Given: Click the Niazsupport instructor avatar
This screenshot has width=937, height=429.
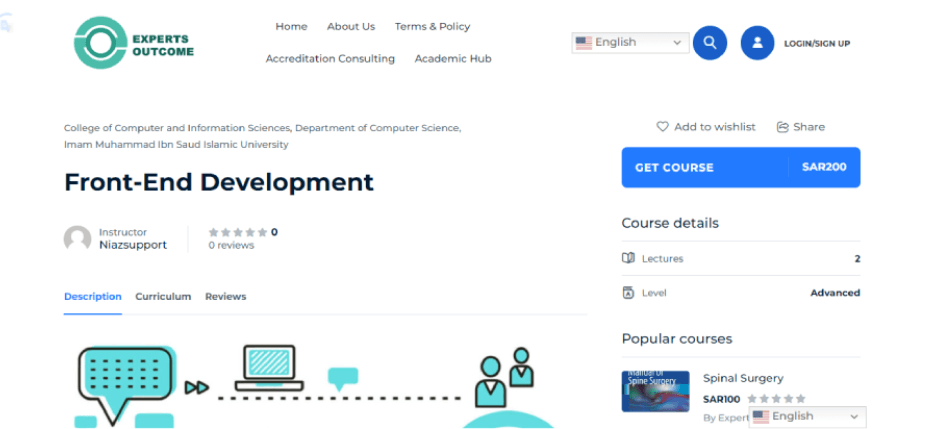Looking at the screenshot, I should point(77,239).
